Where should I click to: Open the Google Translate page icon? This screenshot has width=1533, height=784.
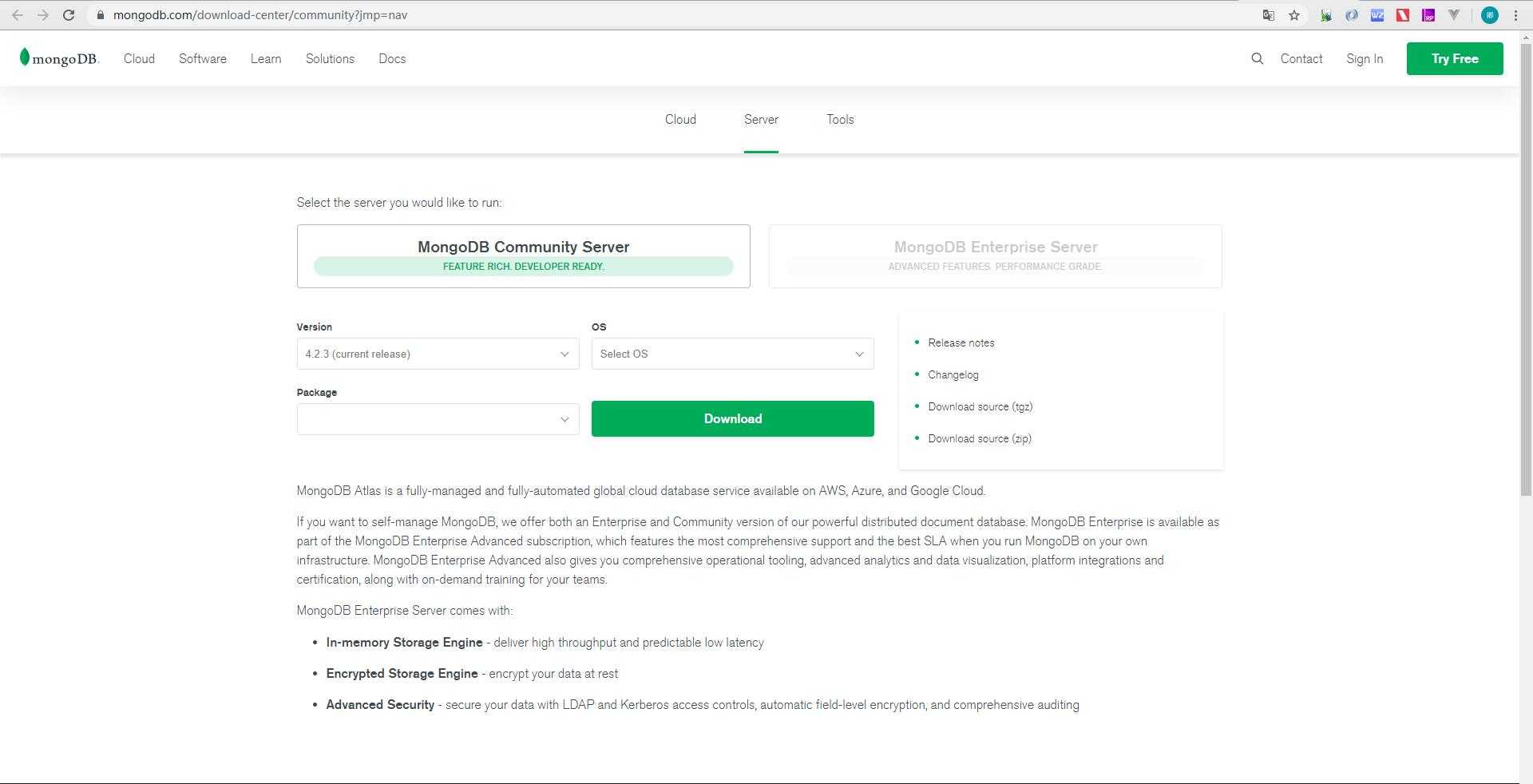[1268, 15]
